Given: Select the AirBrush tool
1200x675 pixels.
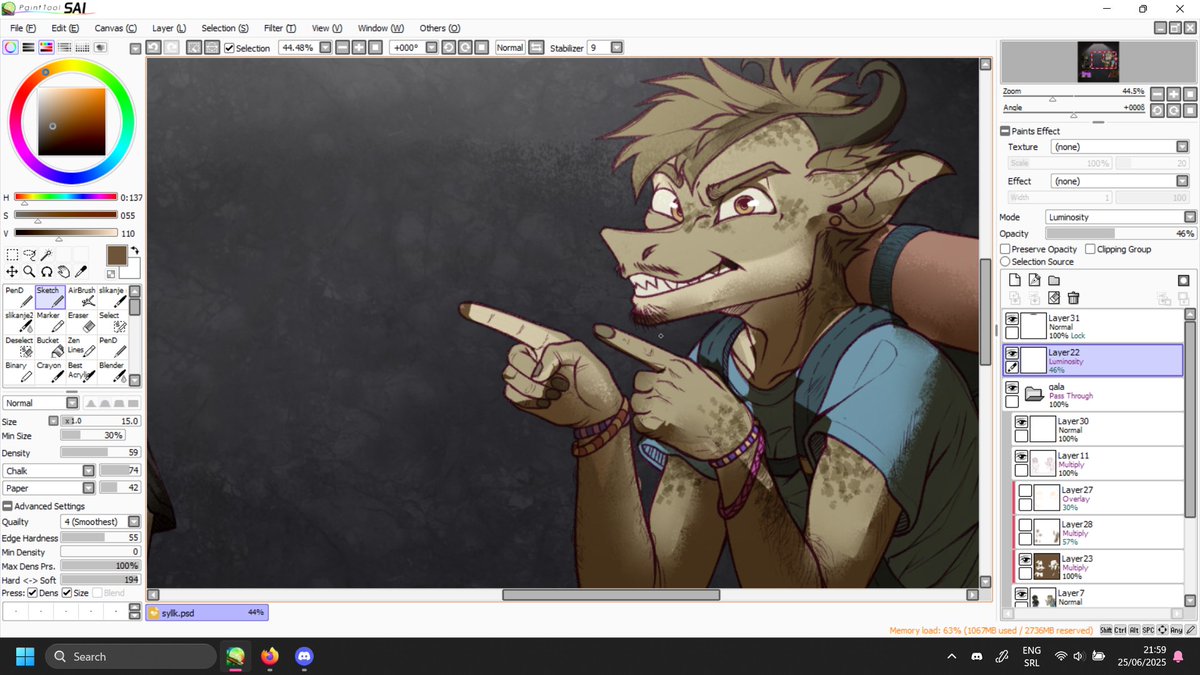Looking at the screenshot, I should [x=84, y=297].
